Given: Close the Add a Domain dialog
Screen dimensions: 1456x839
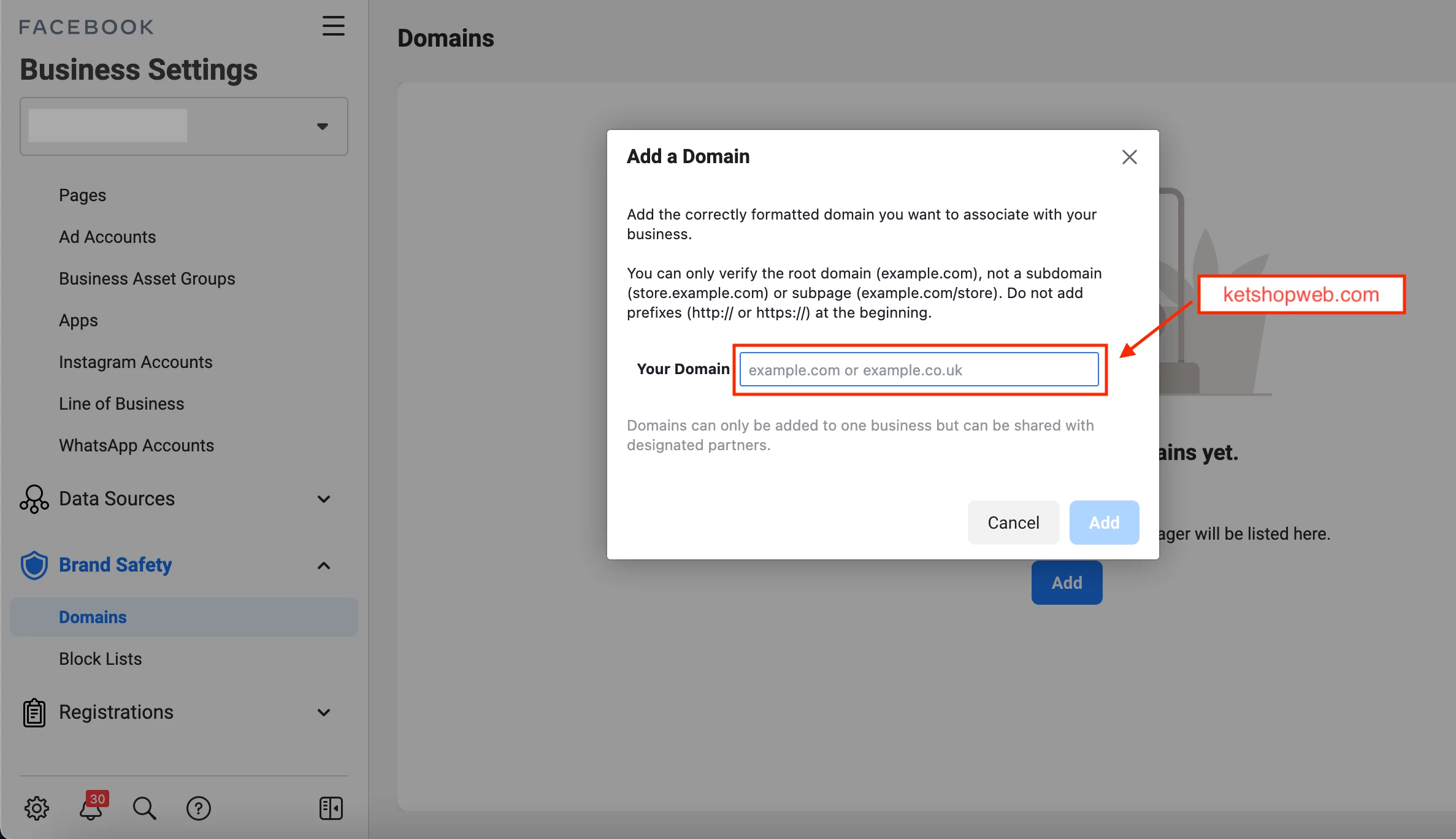Looking at the screenshot, I should click(1129, 157).
